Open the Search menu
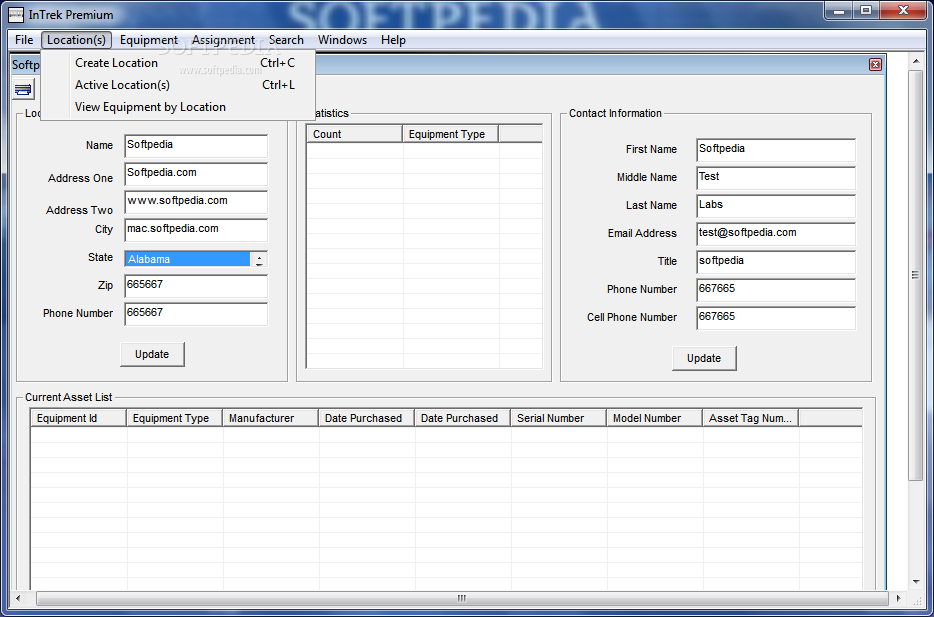 (x=286, y=40)
